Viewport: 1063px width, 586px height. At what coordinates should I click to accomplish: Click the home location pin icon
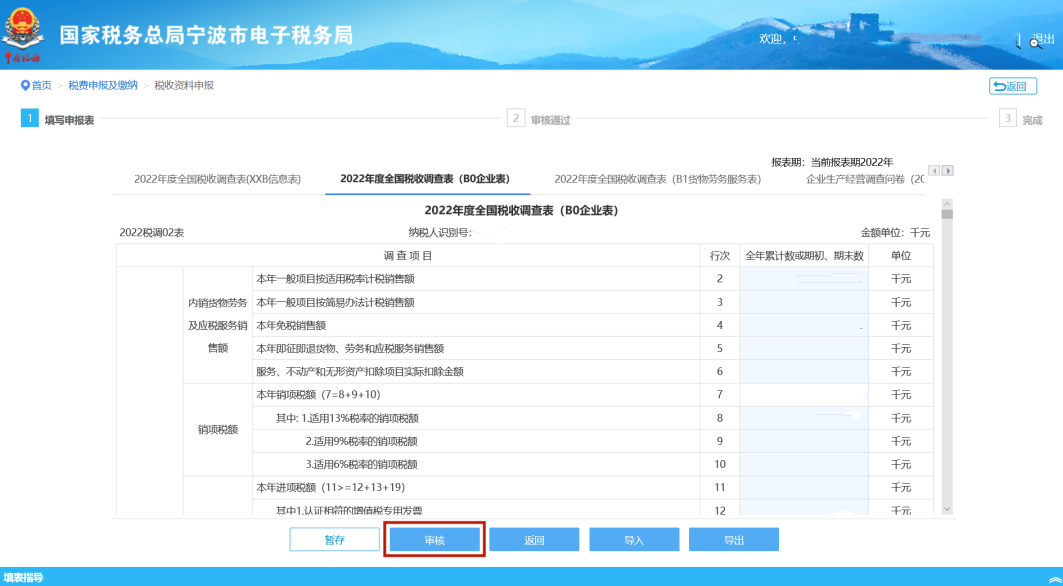pos(25,85)
